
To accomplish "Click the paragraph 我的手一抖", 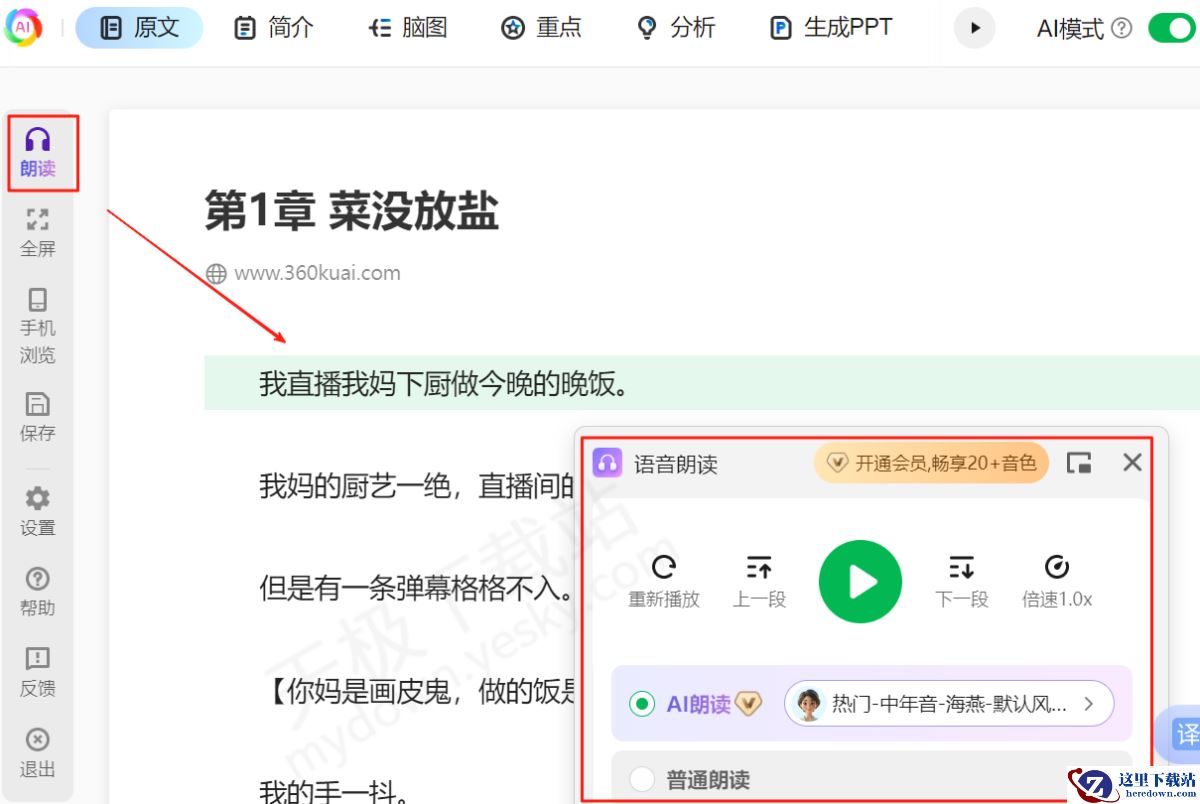I will (333, 794).
